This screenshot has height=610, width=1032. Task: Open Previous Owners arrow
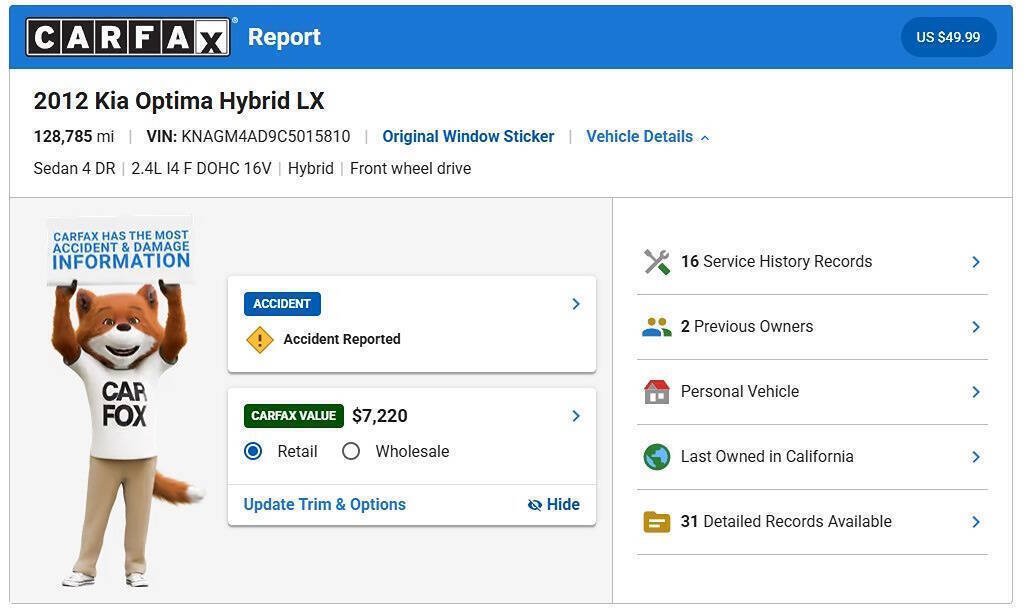pyautogui.click(x=976, y=327)
